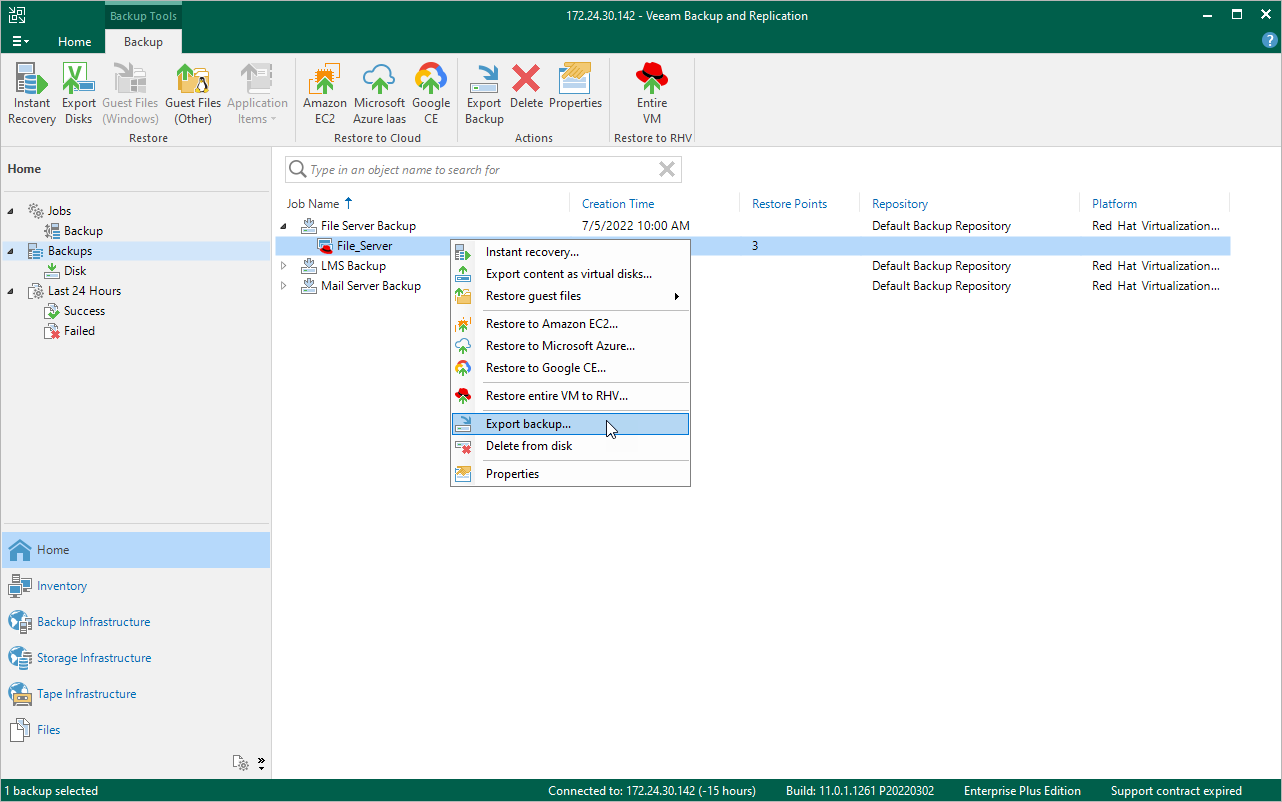Sort by the Job Name column header
This screenshot has width=1282, height=802.
[313, 204]
